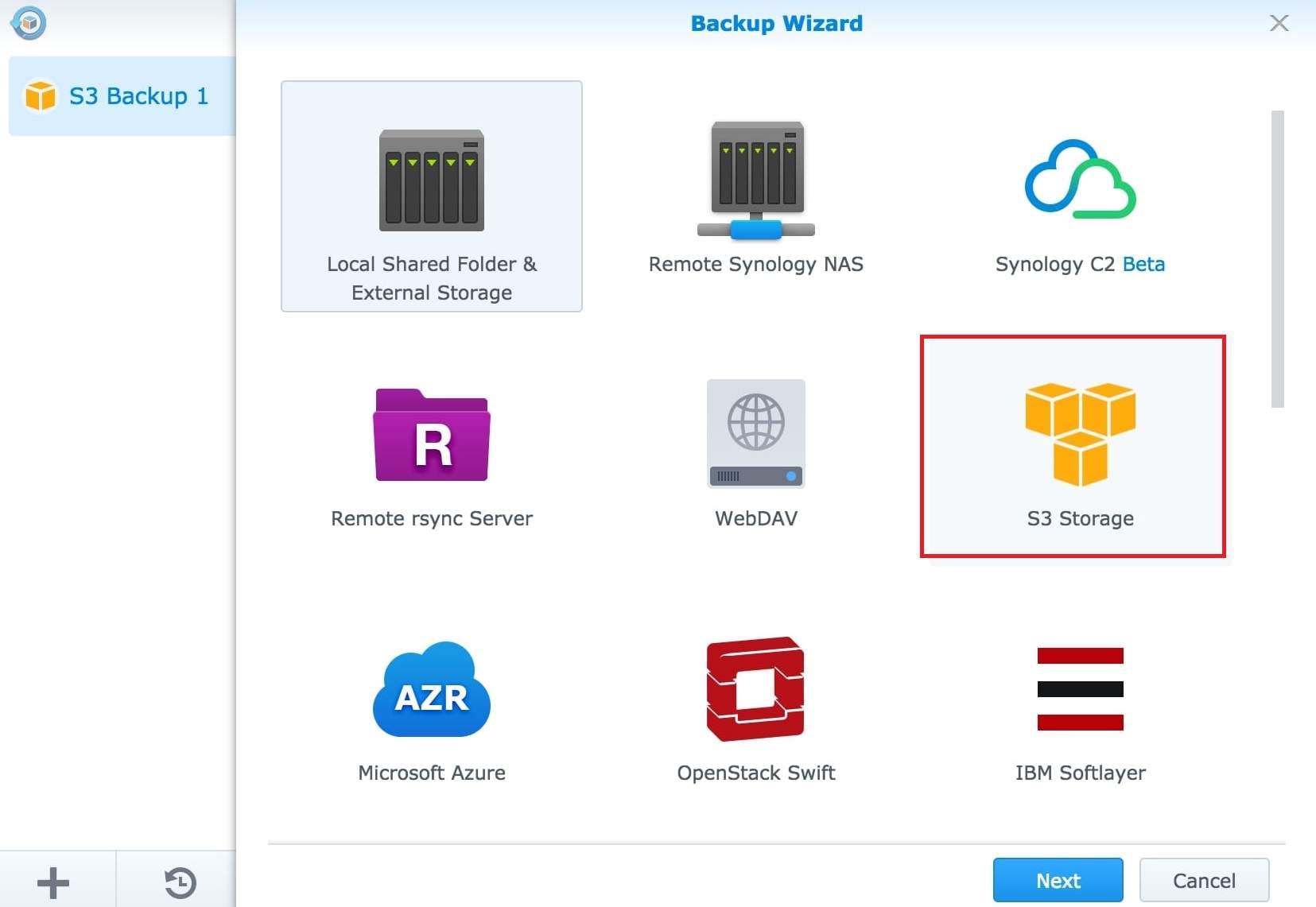
Task: Click the Microsoft Azure text label
Action: [431, 773]
